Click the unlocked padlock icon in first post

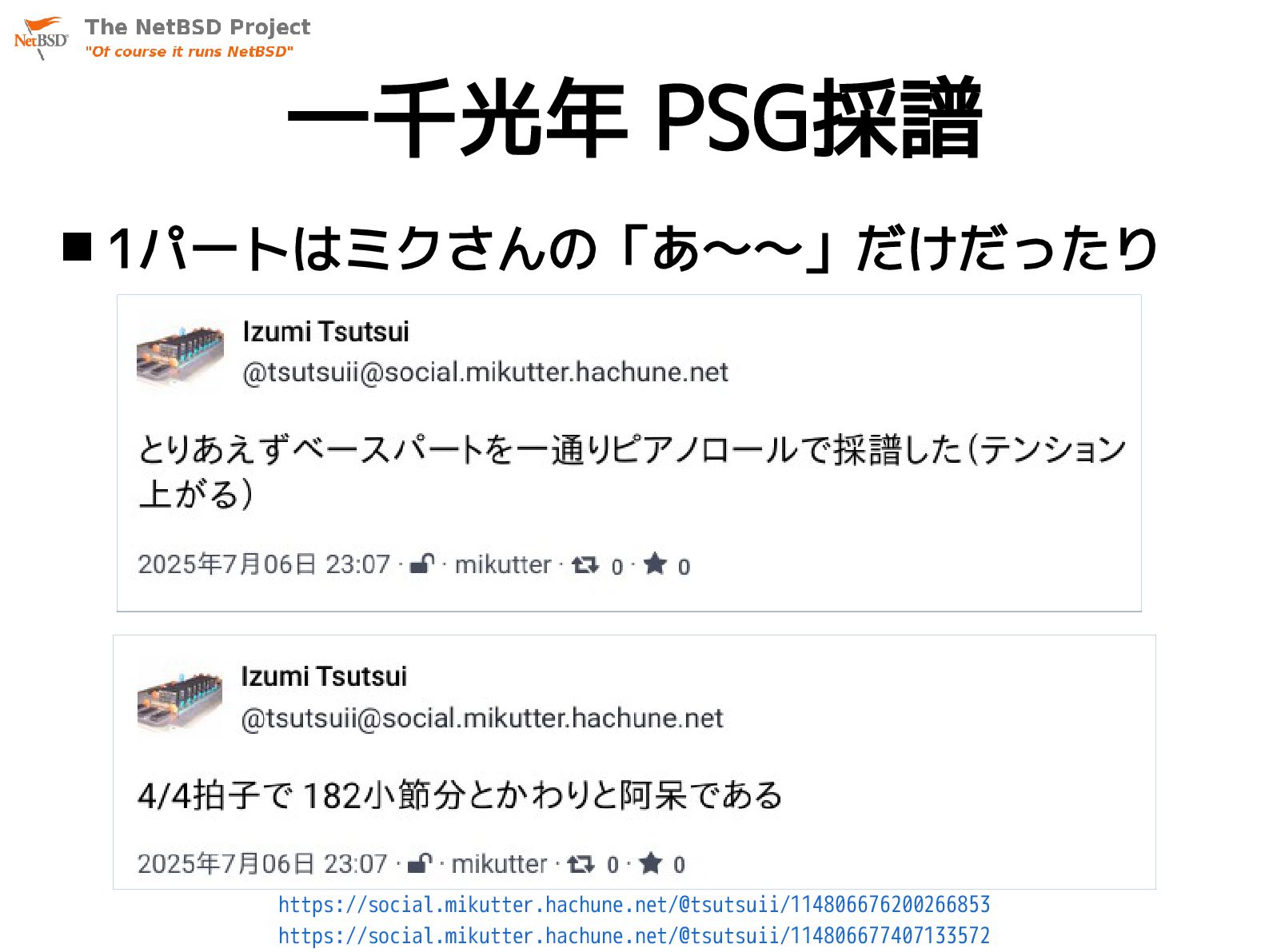click(x=422, y=564)
